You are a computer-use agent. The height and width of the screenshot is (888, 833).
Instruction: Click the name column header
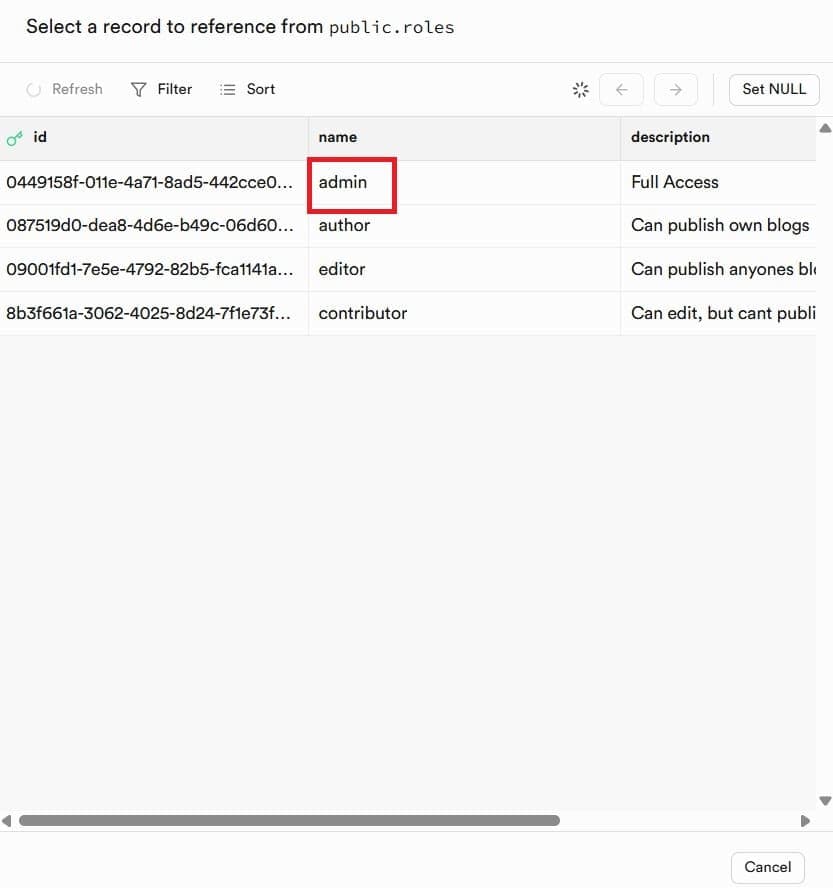click(x=338, y=137)
